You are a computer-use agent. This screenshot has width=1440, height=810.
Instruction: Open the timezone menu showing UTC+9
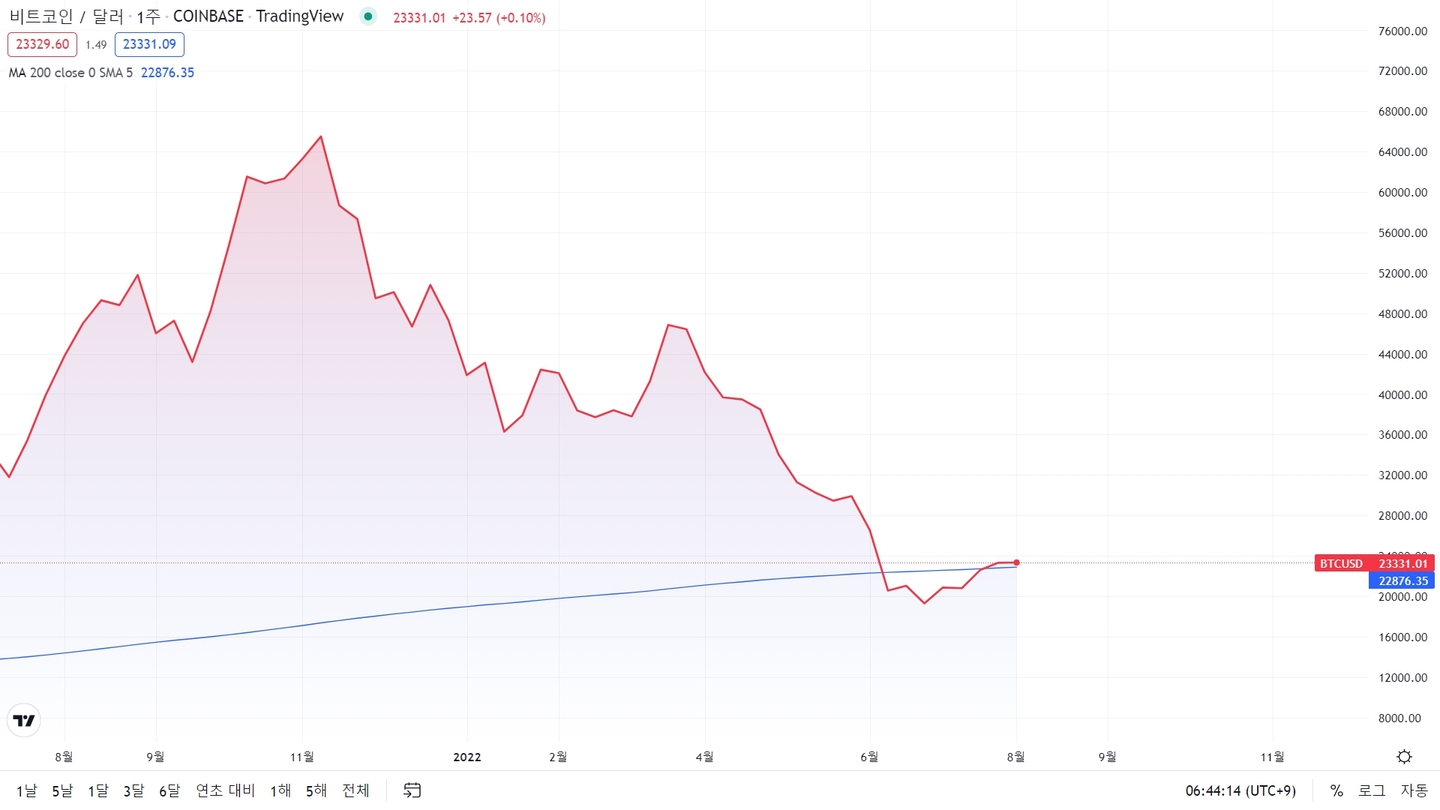click(1240, 791)
